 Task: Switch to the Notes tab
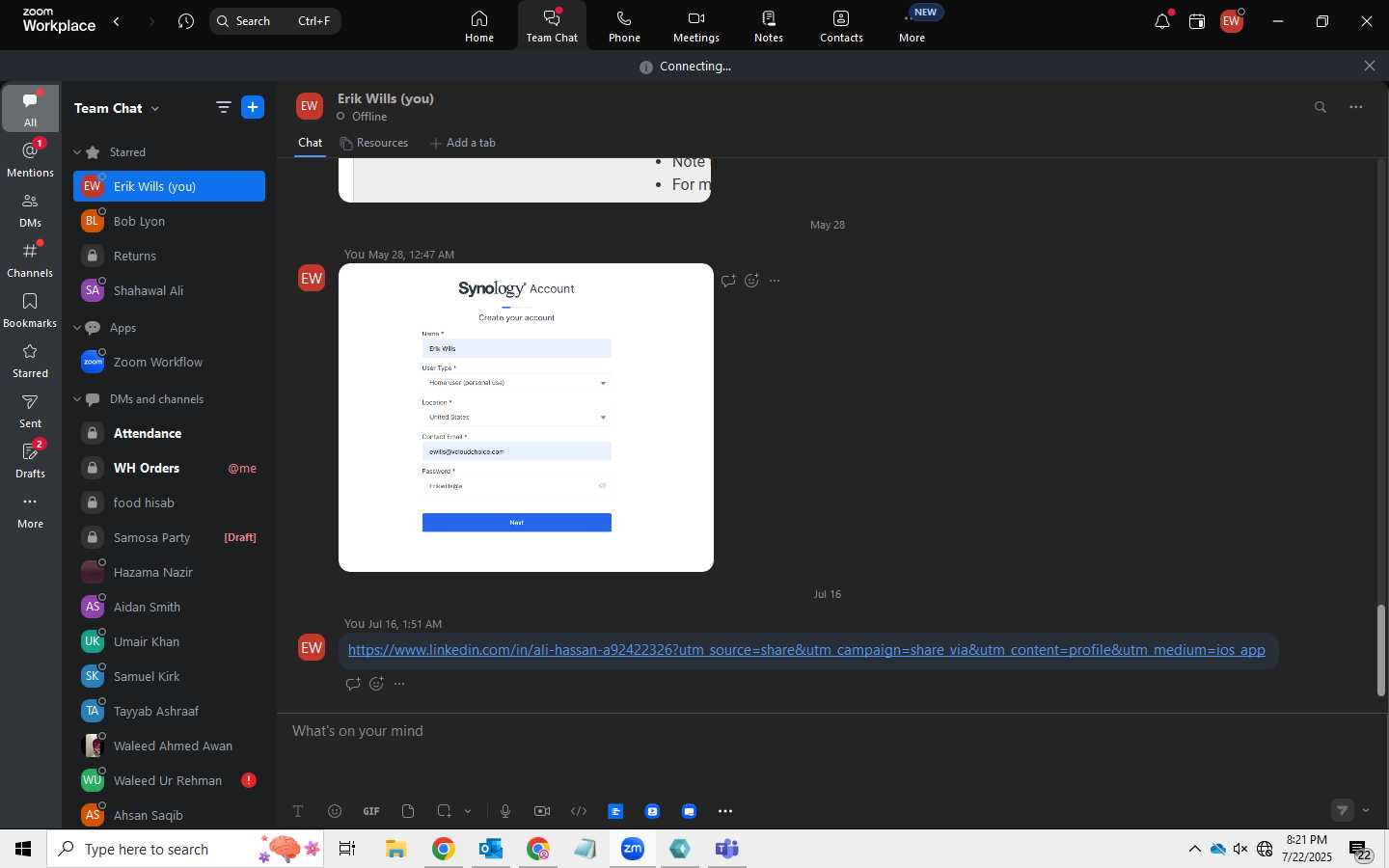pyautogui.click(x=769, y=26)
